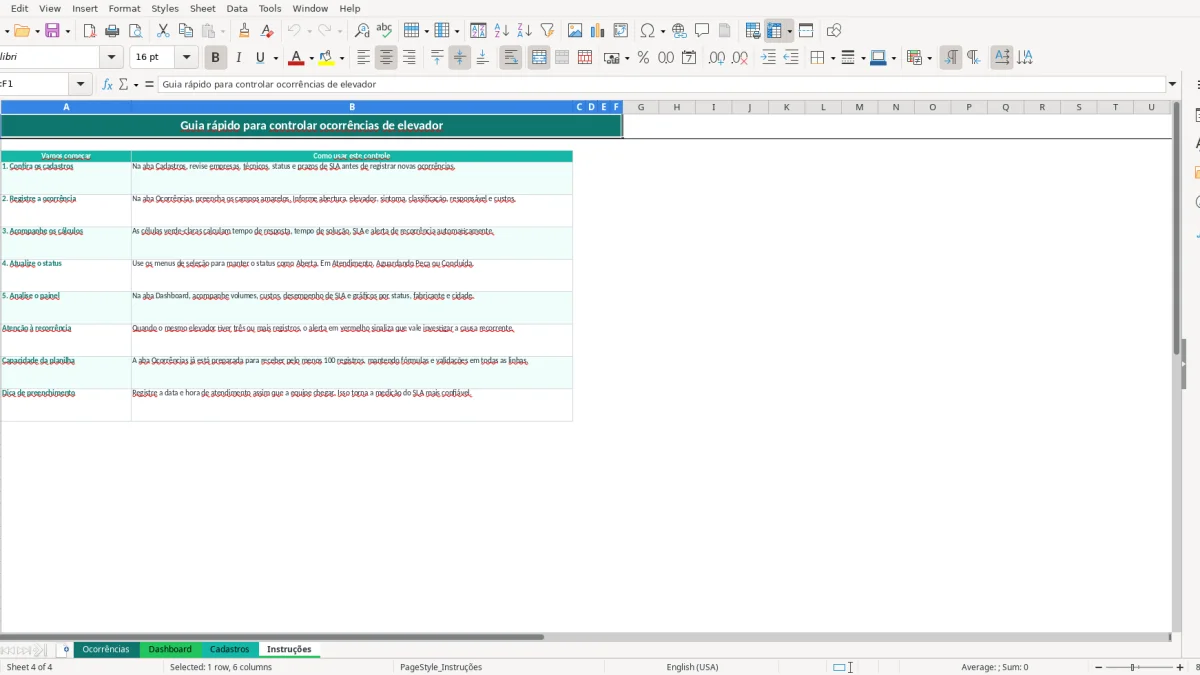Click the English (USA) language status
This screenshot has width=1200, height=675.
tap(692, 667)
